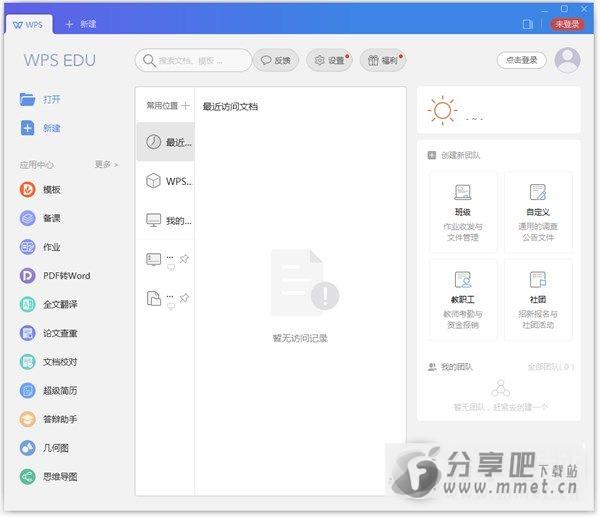
Task: Open 设置 settings
Action: point(329,60)
